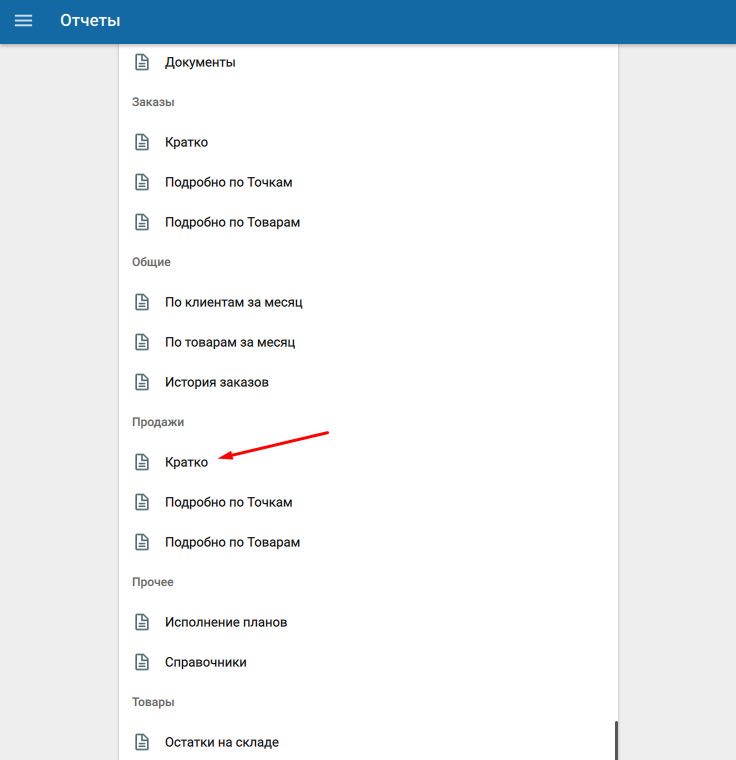
Task: Click the icon beside Исполнение планов
Action: 142,622
